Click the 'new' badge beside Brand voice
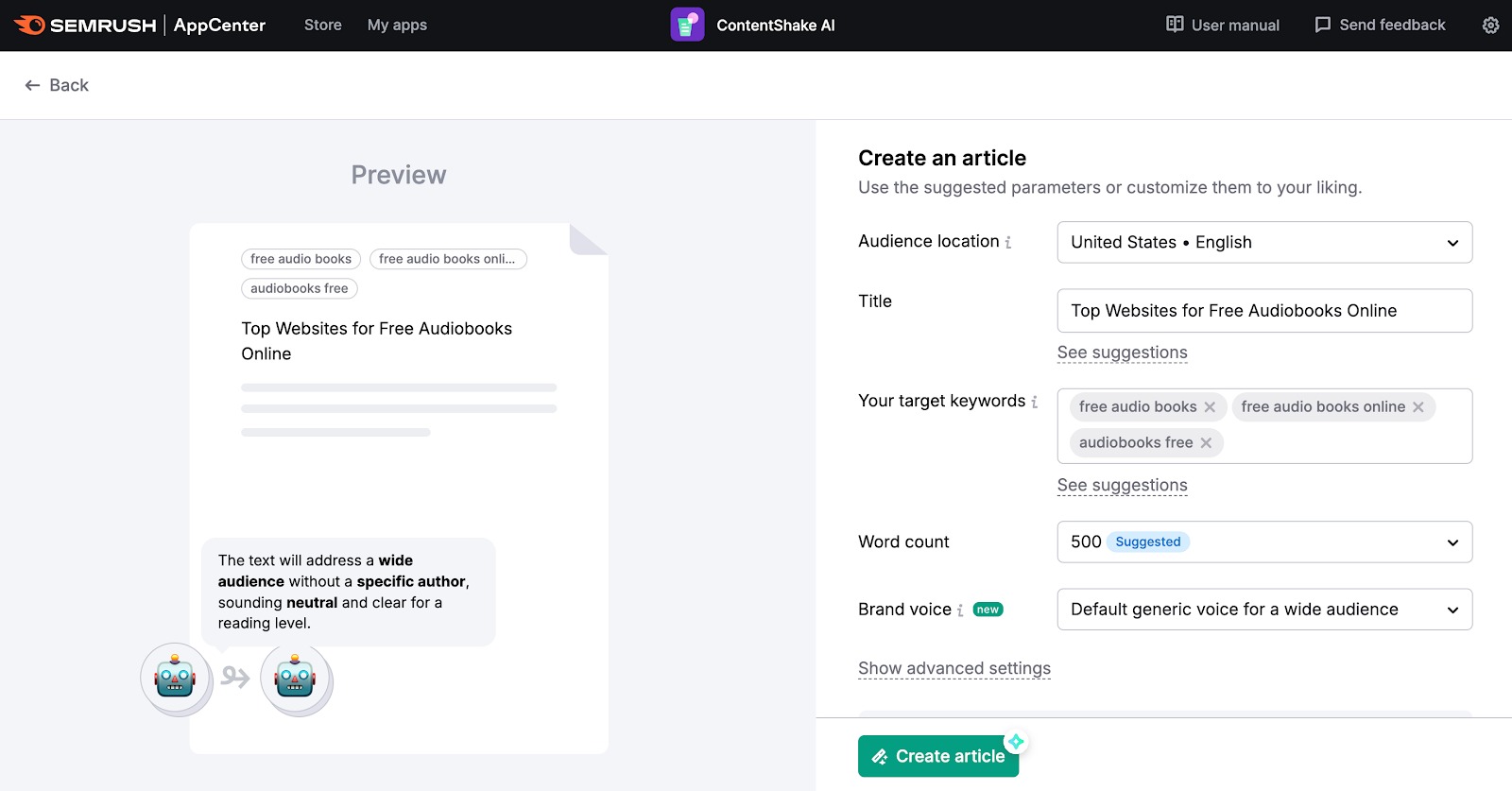This screenshot has height=791, width=1512. (x=988, y=610)
